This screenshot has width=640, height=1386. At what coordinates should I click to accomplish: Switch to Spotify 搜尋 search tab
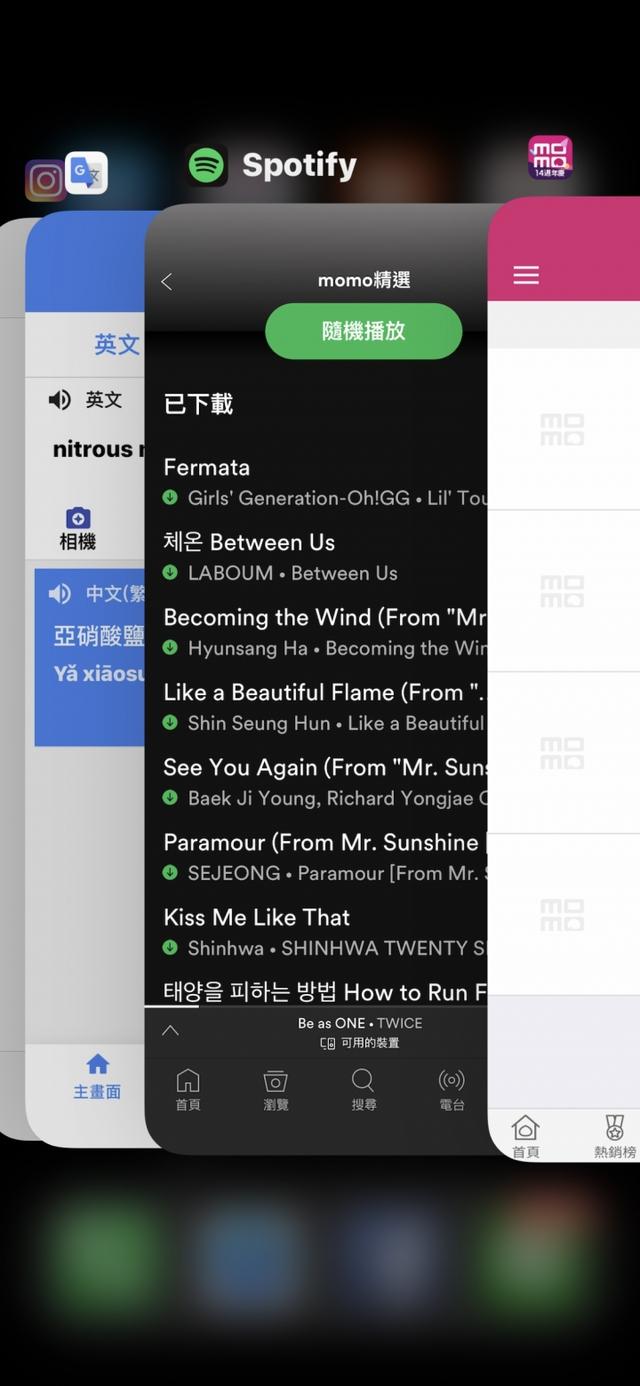tap(363, 1090)
